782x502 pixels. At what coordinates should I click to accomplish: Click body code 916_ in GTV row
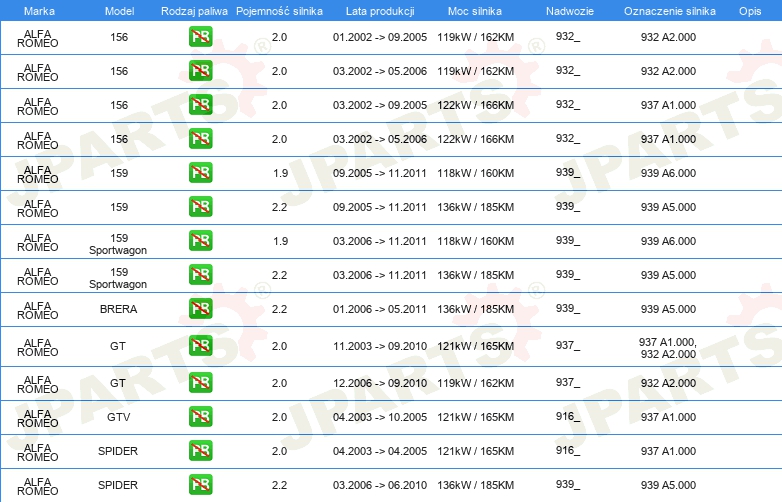tap(568, 416)
